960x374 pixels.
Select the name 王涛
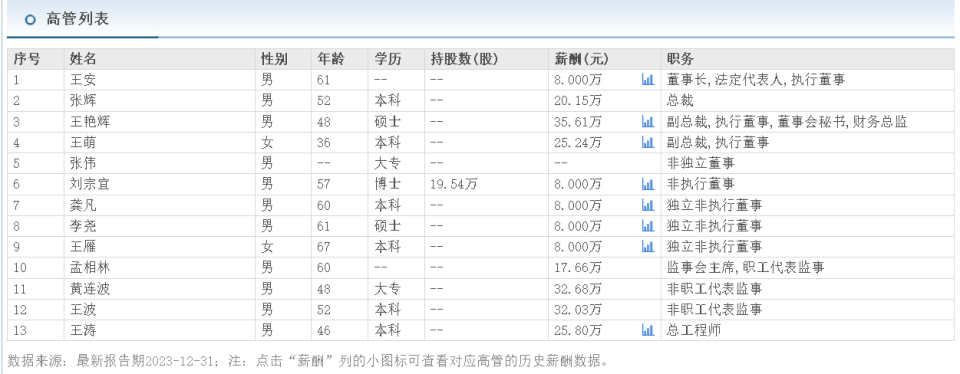[83, 330]
